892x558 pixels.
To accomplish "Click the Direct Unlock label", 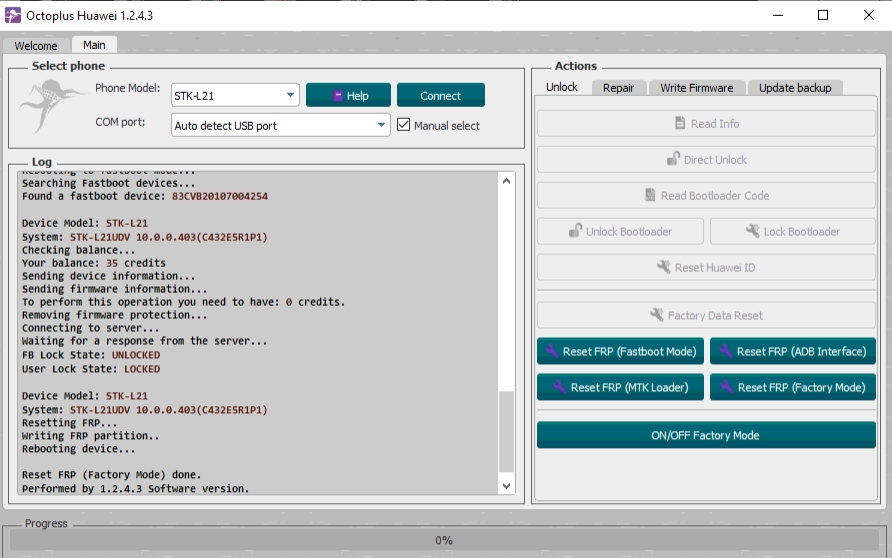I will click(x=715, y=160).
